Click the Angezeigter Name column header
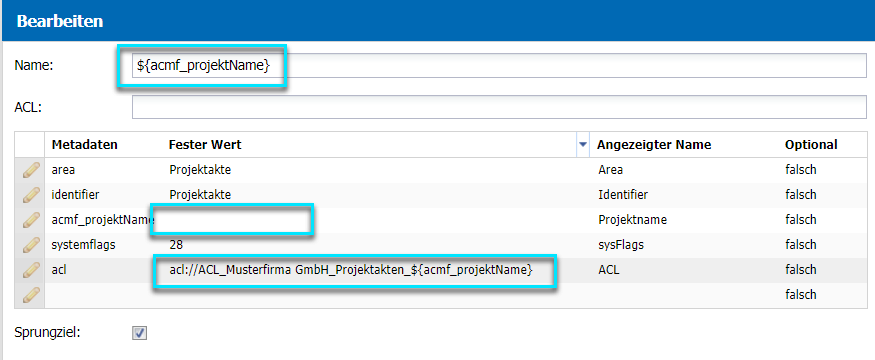 click(654, 145)
